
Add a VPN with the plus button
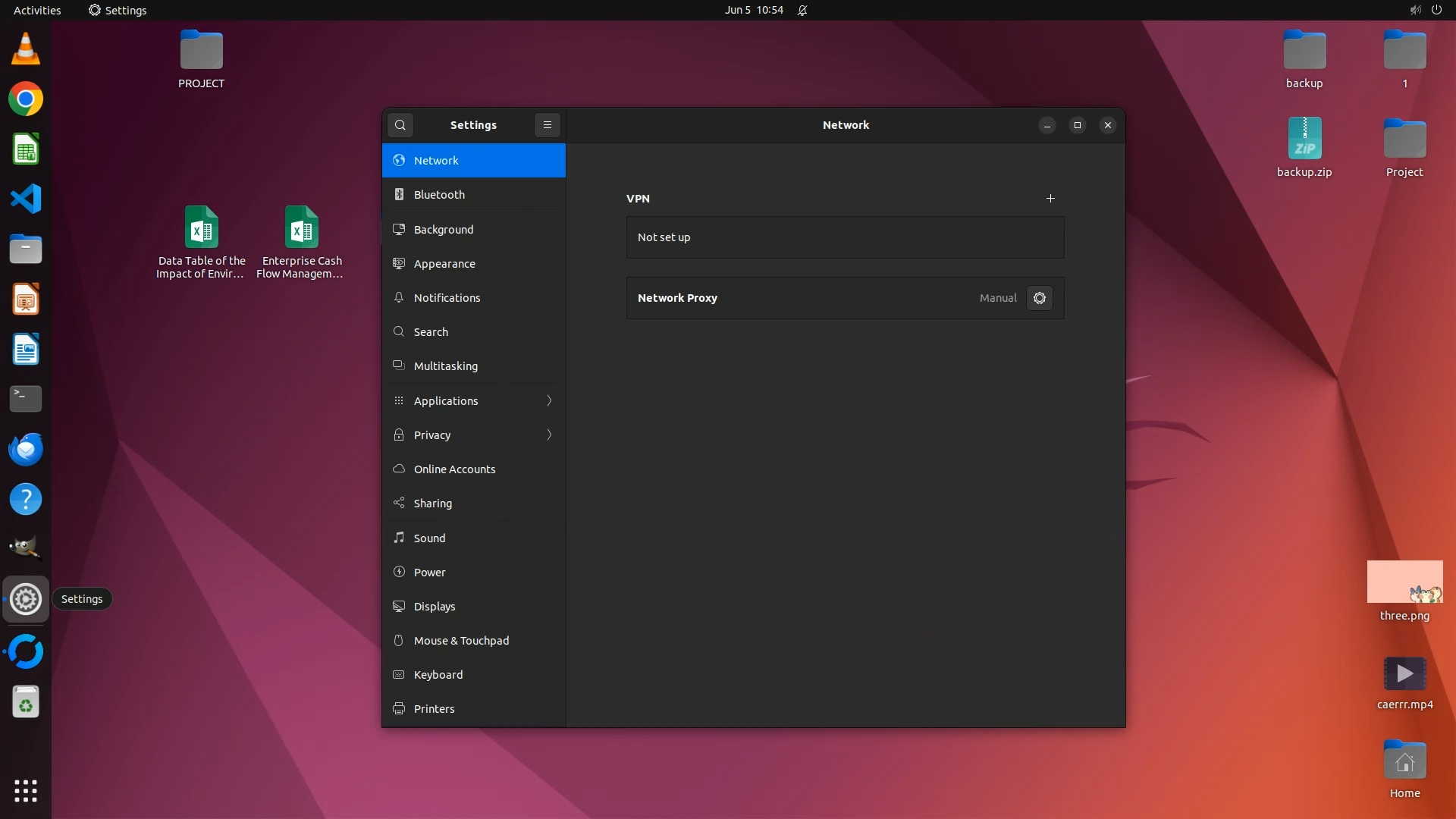click(x=1050, y=199)
